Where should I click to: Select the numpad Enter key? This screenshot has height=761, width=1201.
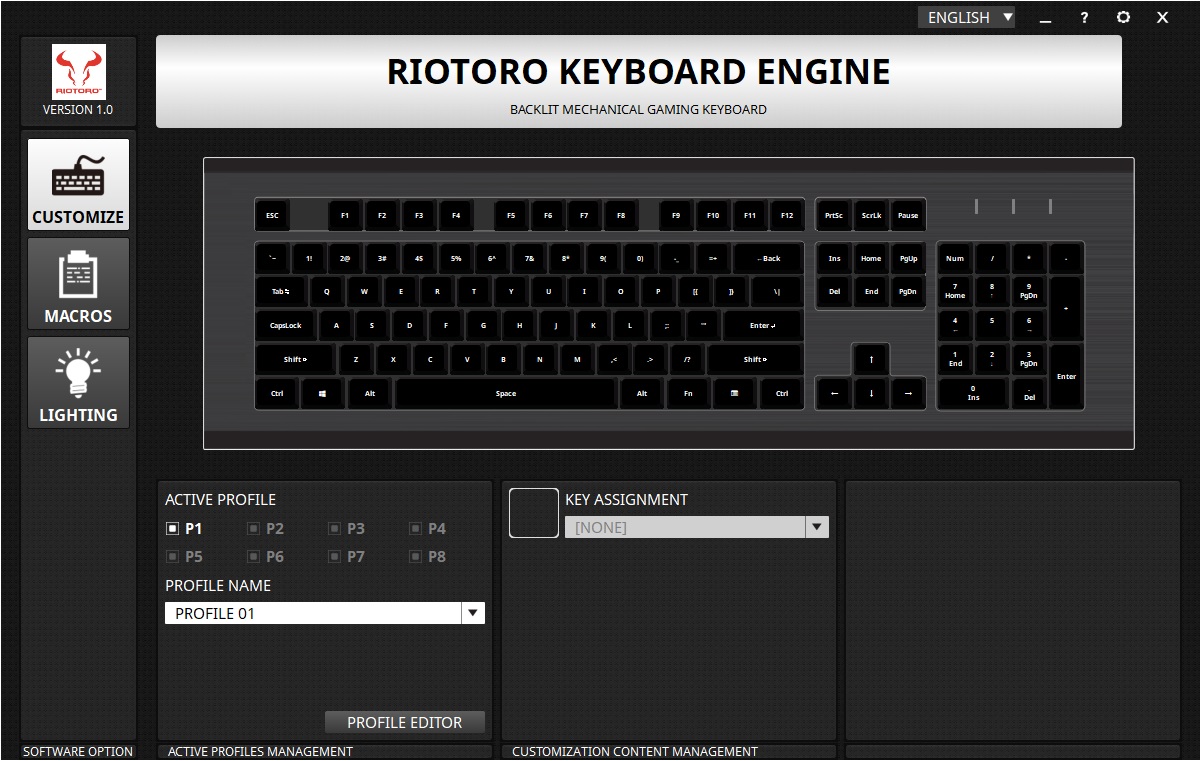pos(1066,377)
